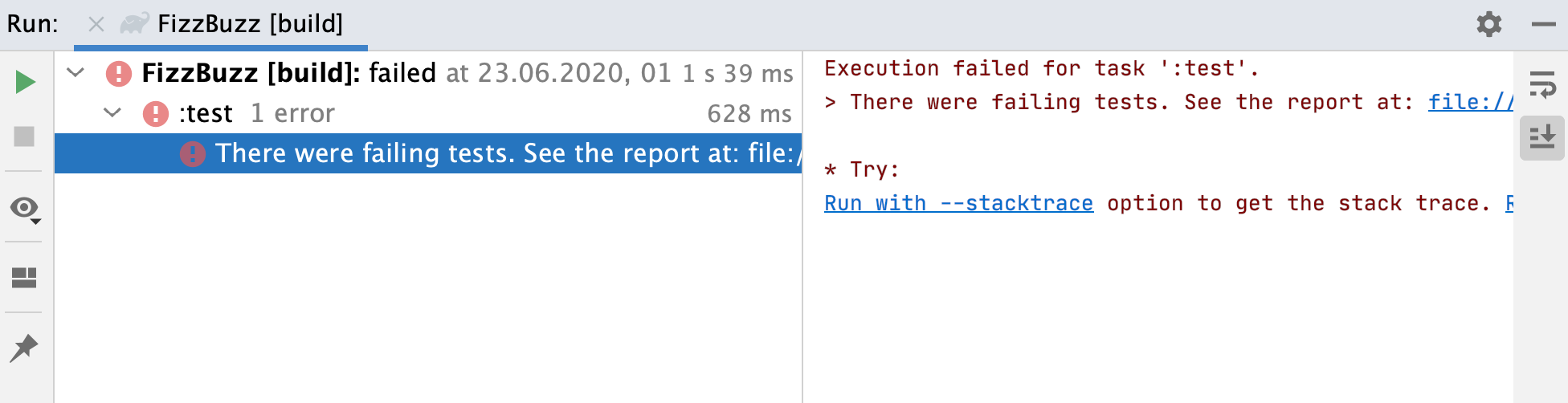Screen dimensions: 1568x403
Task: Open the eye icon view options dropdown
Action: click(25, 210)
